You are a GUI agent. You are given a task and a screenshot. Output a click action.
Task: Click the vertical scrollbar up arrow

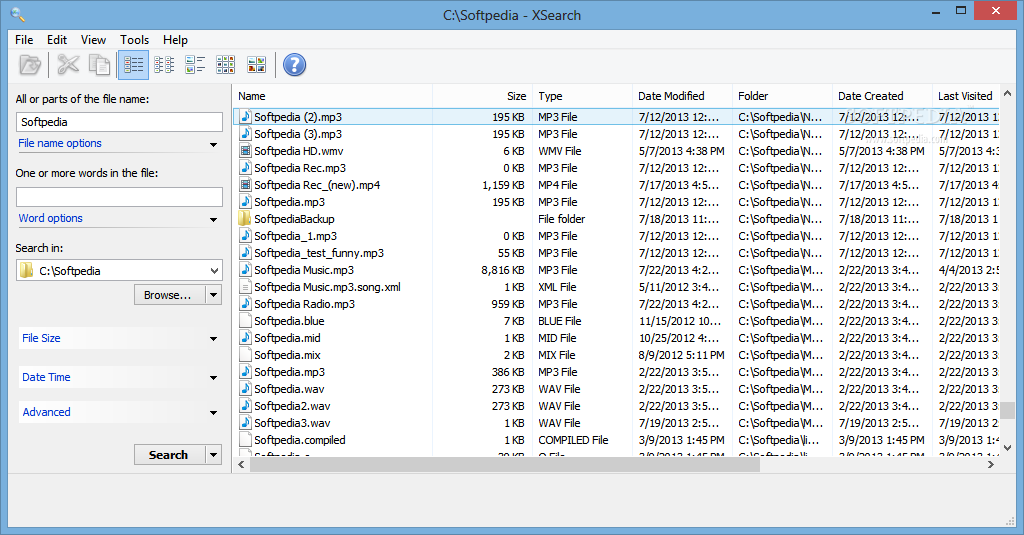click(1008, 93)
